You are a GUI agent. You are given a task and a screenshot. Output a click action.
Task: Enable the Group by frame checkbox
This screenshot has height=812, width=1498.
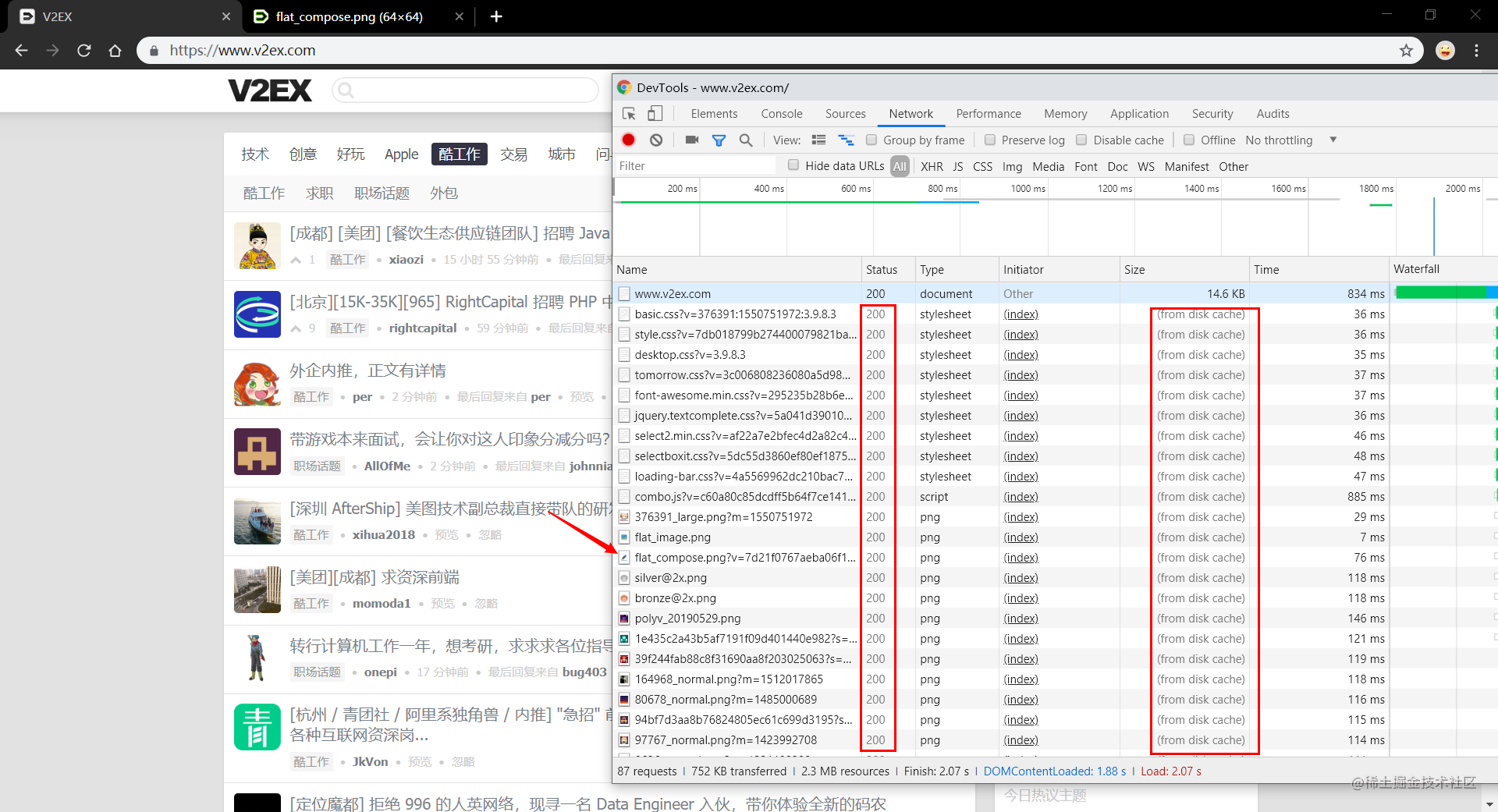[x=871, y=140]
